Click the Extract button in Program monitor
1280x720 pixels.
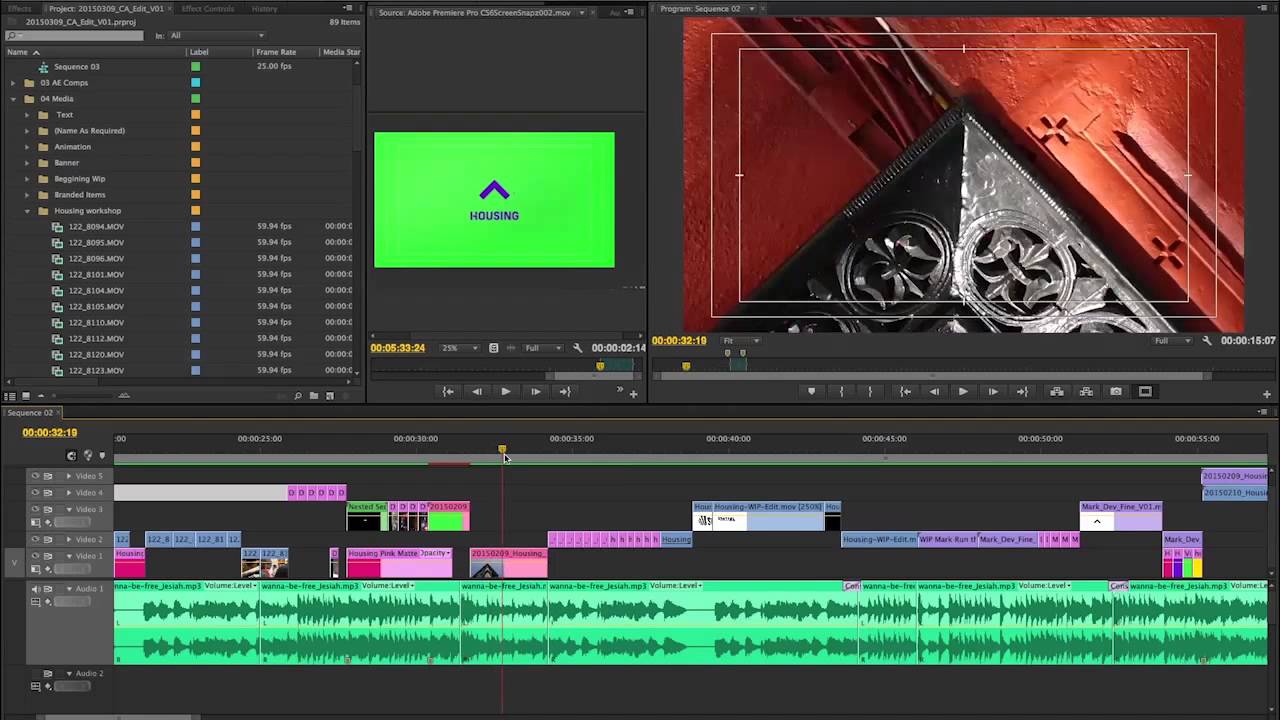pos(1086,392)
